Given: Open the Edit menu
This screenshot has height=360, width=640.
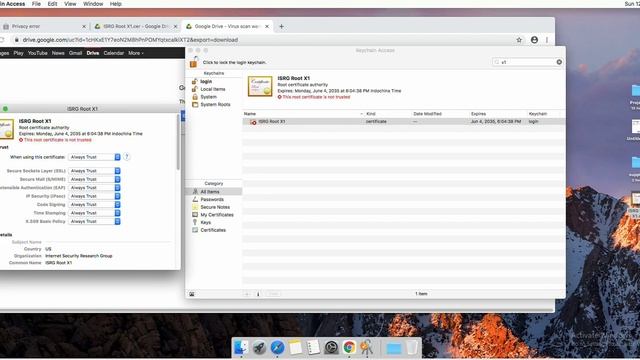Looking at the screenshot, I should (x=52, y=4).
